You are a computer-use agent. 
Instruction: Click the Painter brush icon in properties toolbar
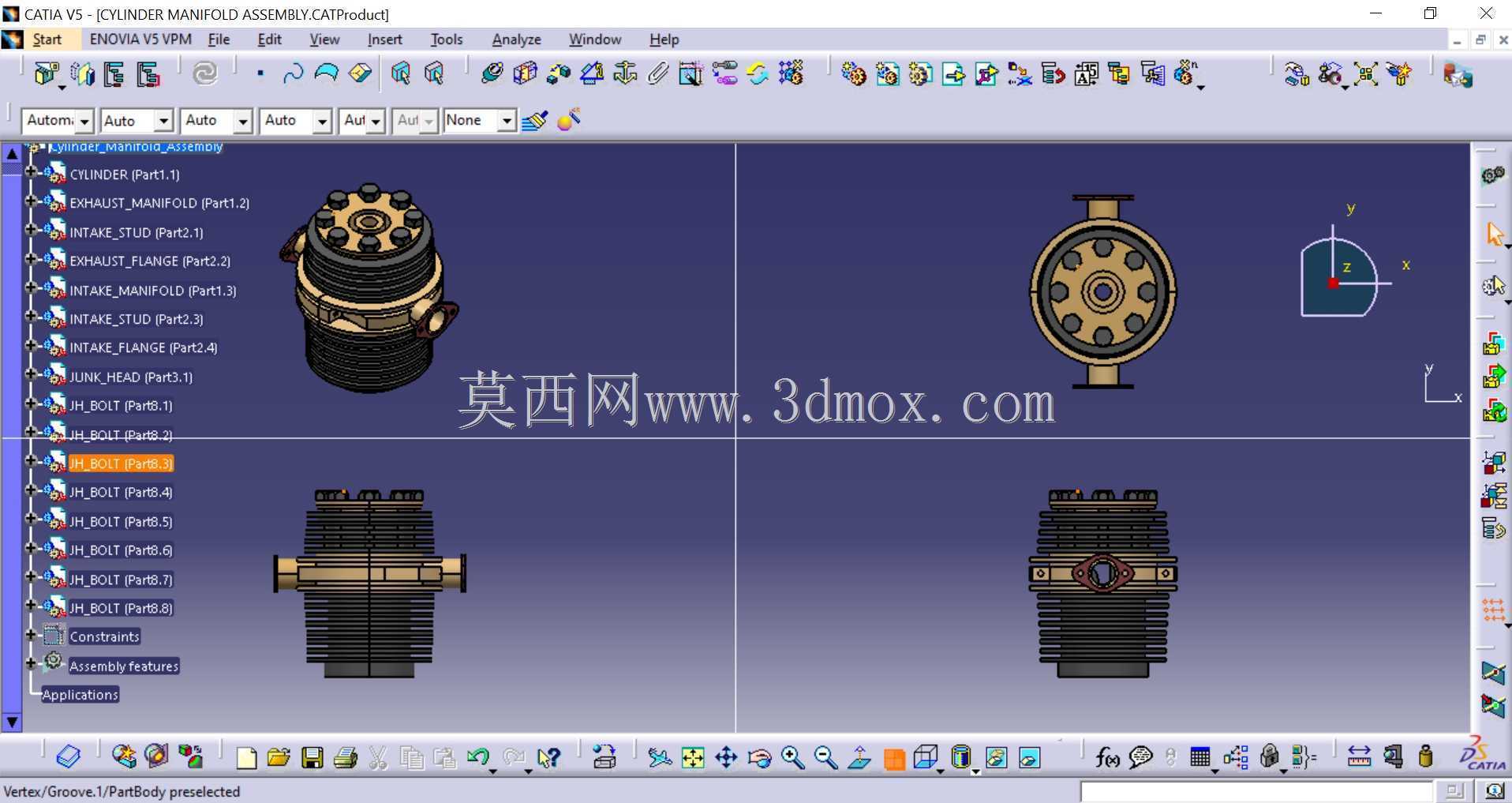pos(534,121)
